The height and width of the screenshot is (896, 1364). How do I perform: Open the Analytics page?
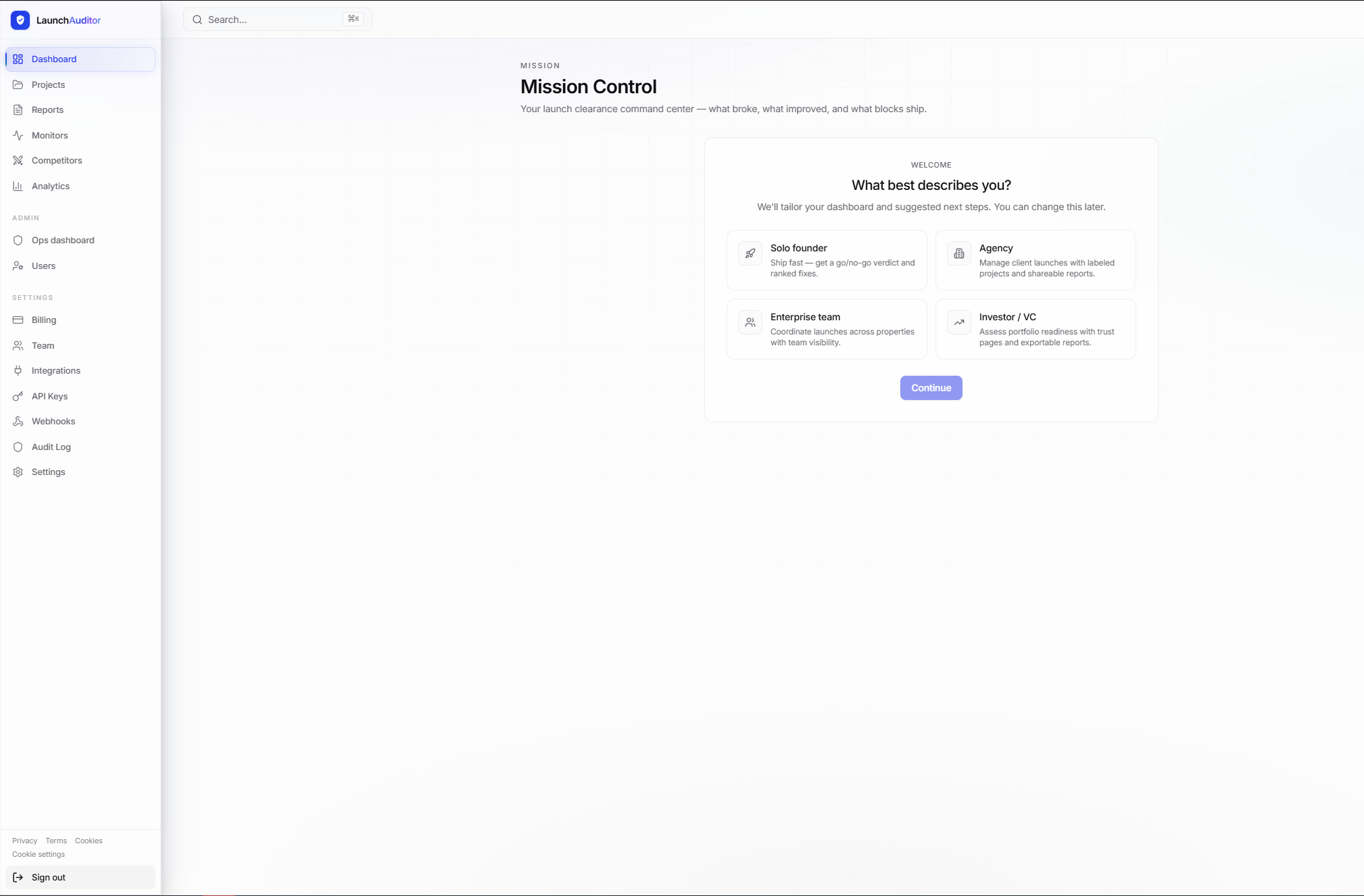[80, 186]
